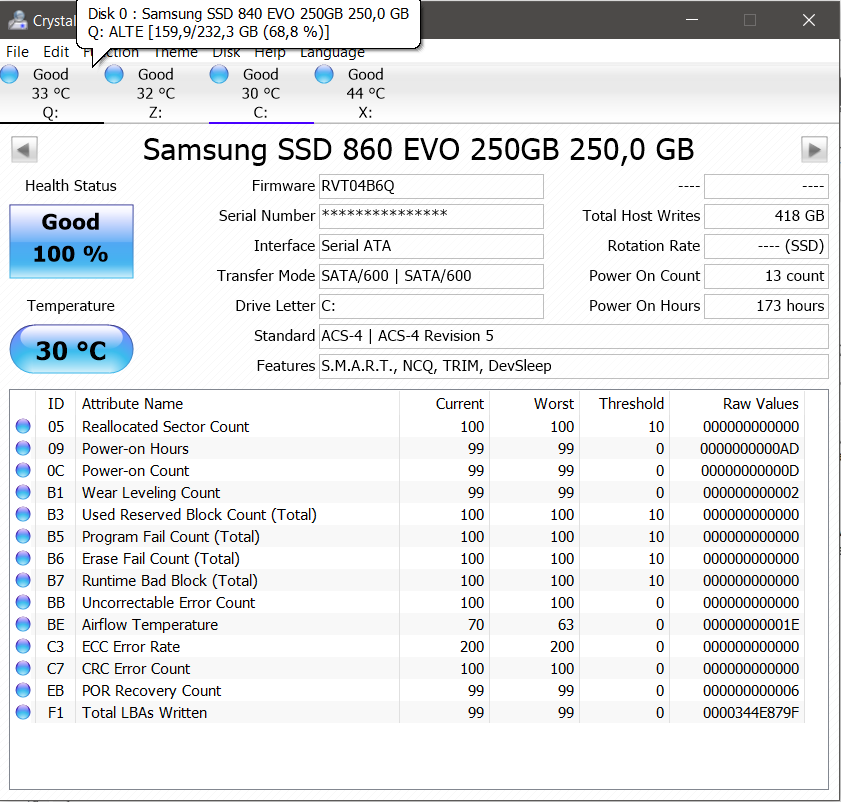Click raw value 0000344E879F
841x802 pixels.
click(x=750, y=713)
